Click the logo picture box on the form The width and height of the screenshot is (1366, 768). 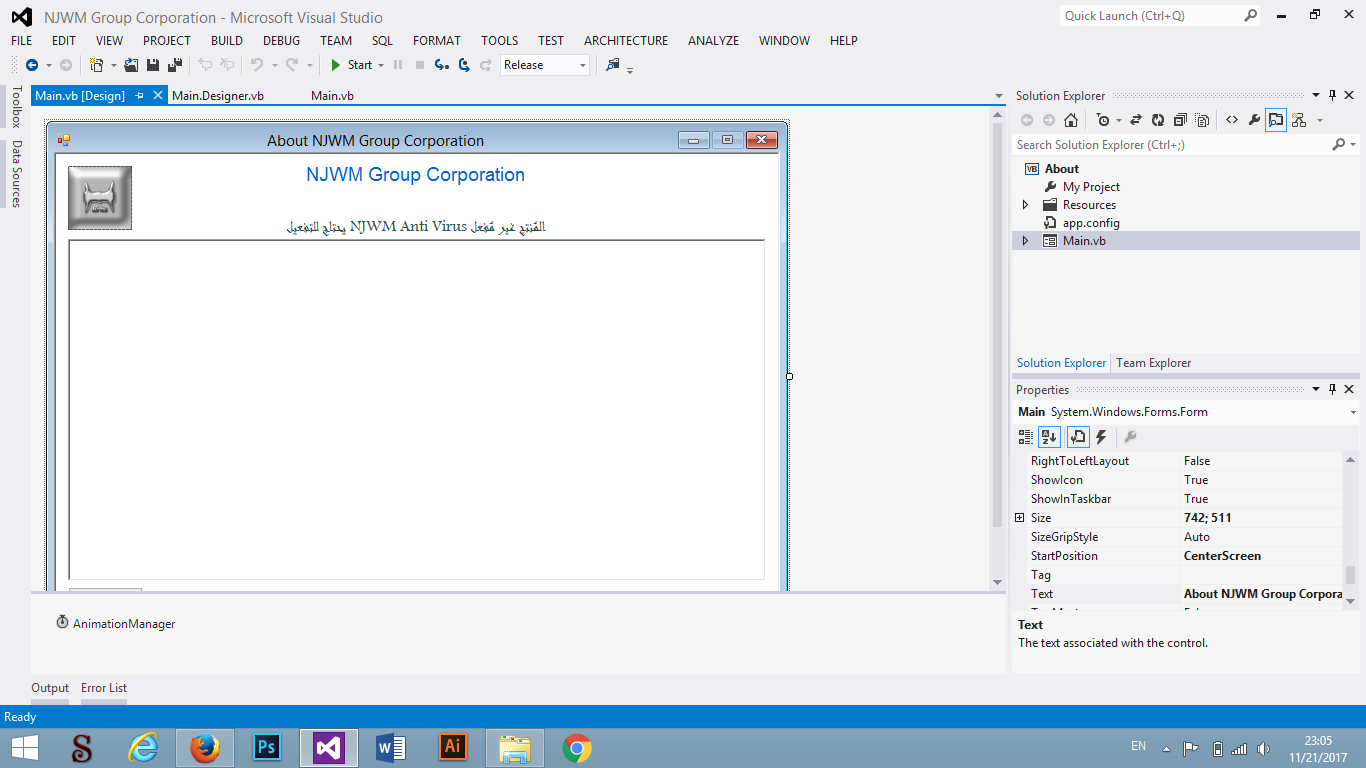pos(100,198)
